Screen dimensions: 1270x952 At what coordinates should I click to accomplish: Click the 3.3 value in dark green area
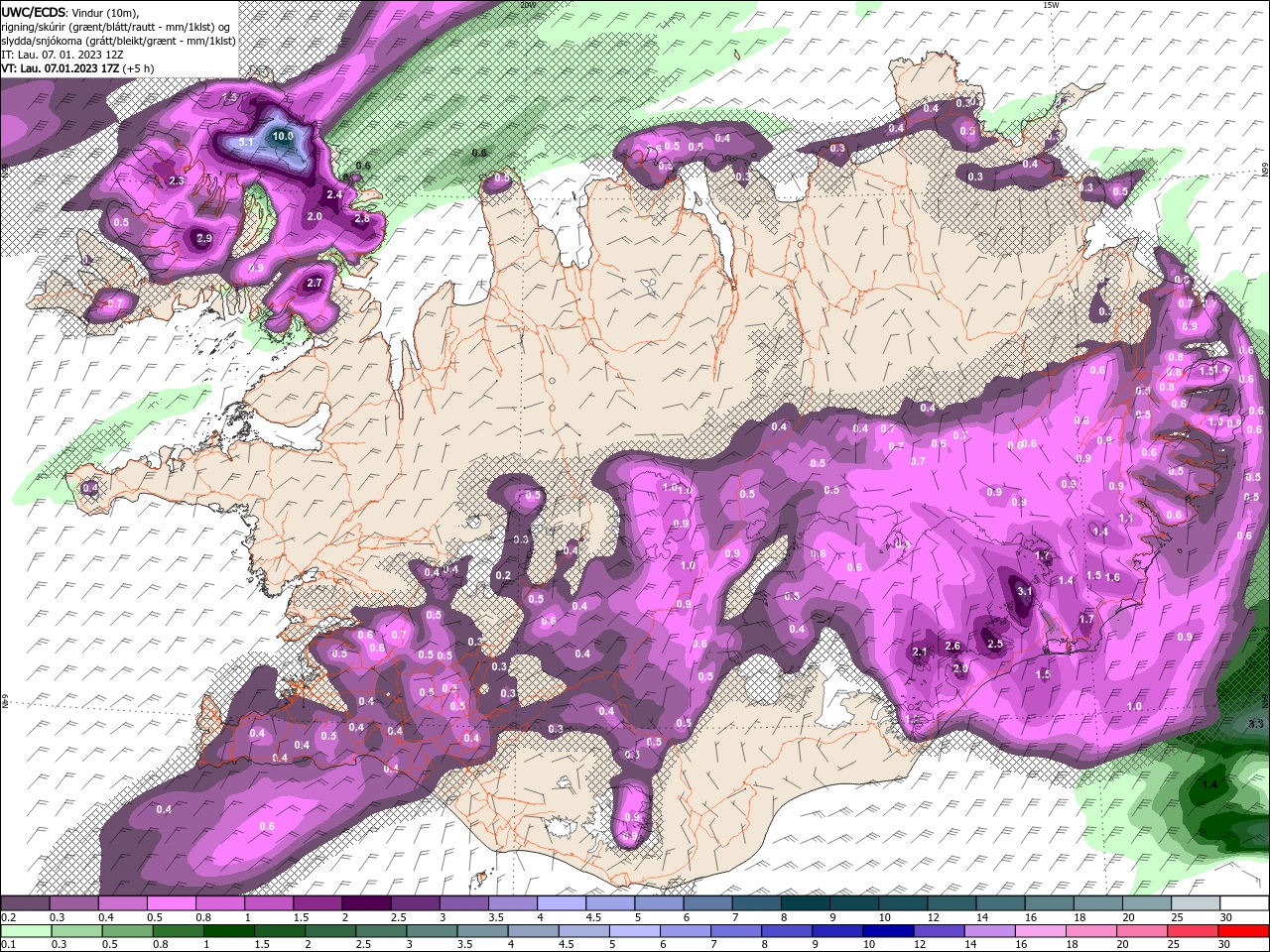tap(1255, 725)
